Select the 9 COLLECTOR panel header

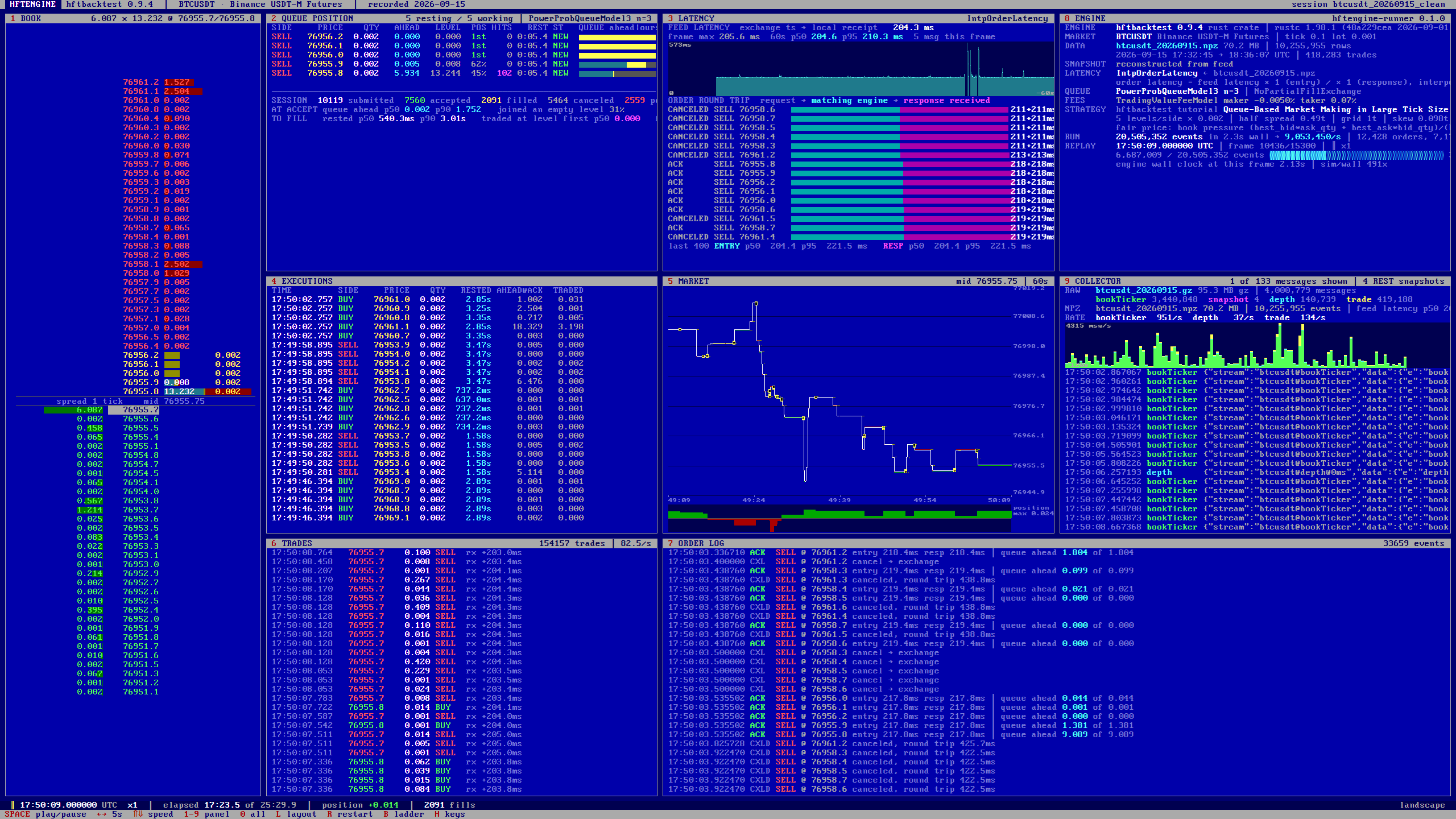(x=1255, y=281)
